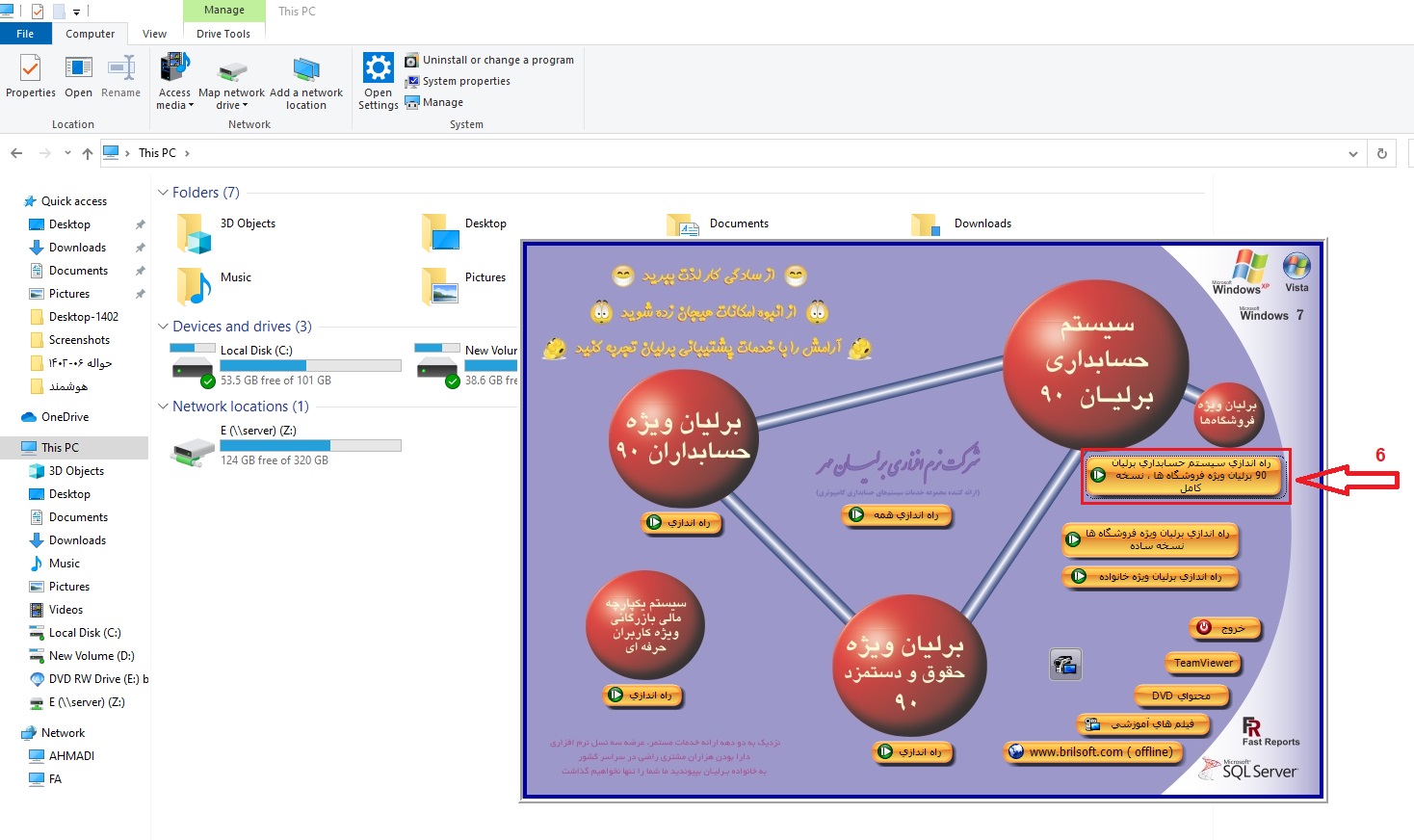Select Local Disk (C:) drive tile
The height and width of the screenshot is (840, 1414).
point(285,365)
